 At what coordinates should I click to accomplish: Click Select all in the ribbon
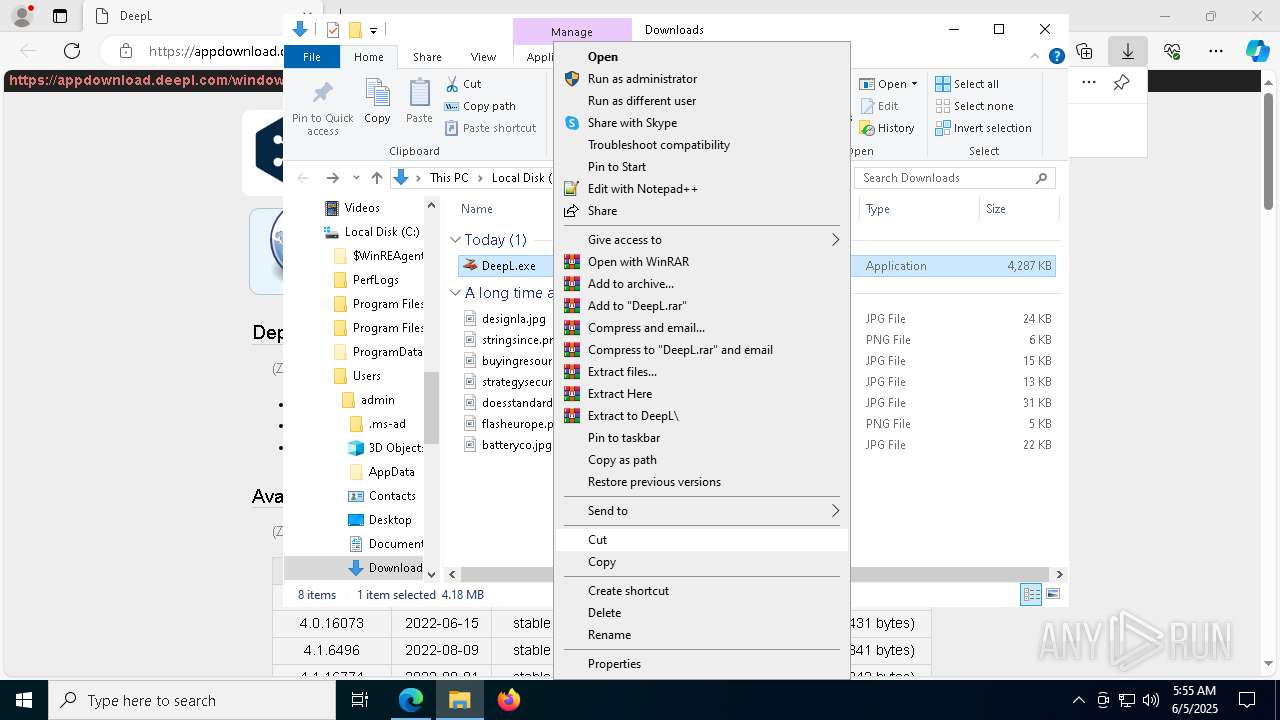[967, 84]
